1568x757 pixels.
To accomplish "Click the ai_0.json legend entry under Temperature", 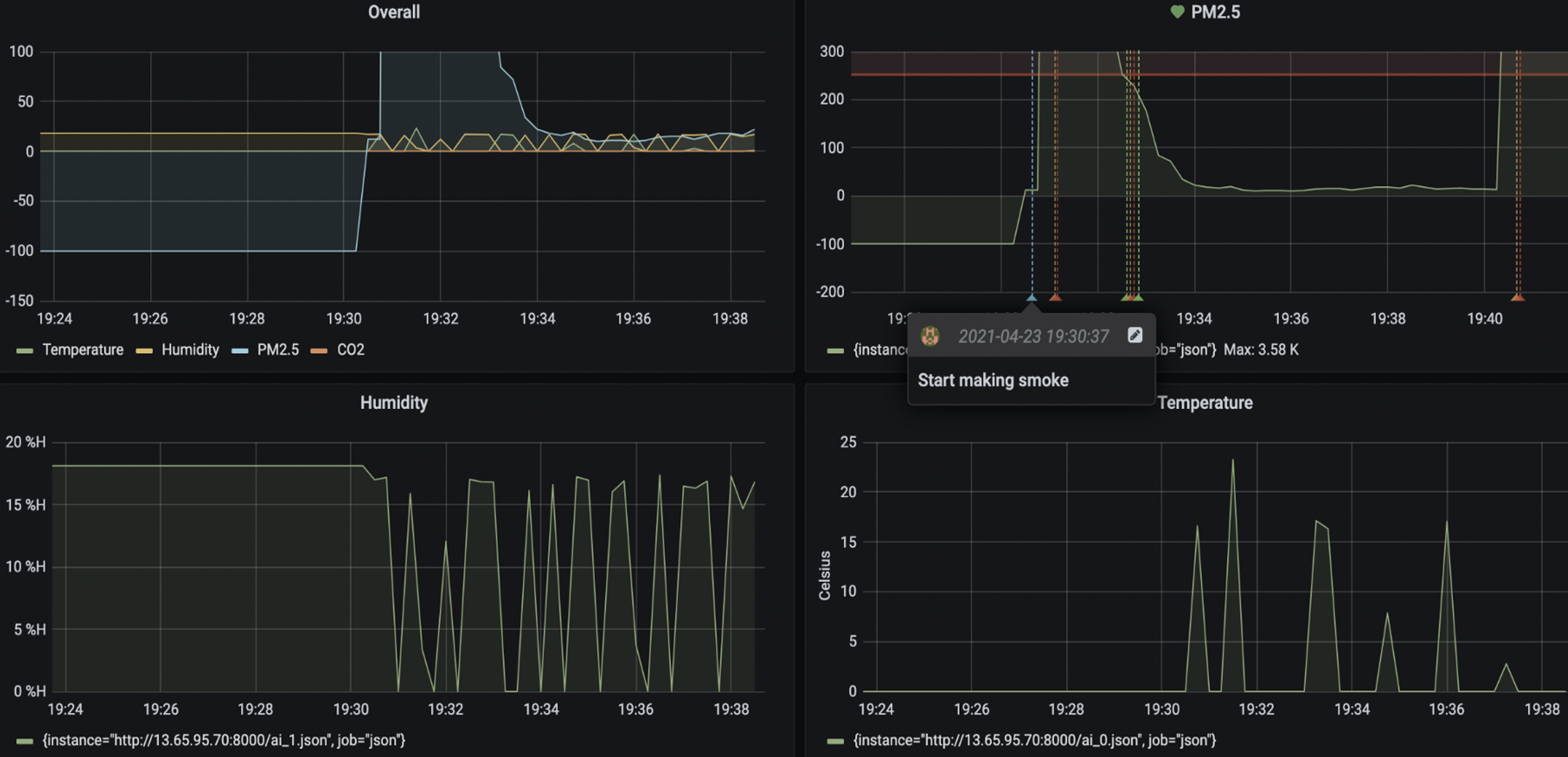I will [1034, 740].
